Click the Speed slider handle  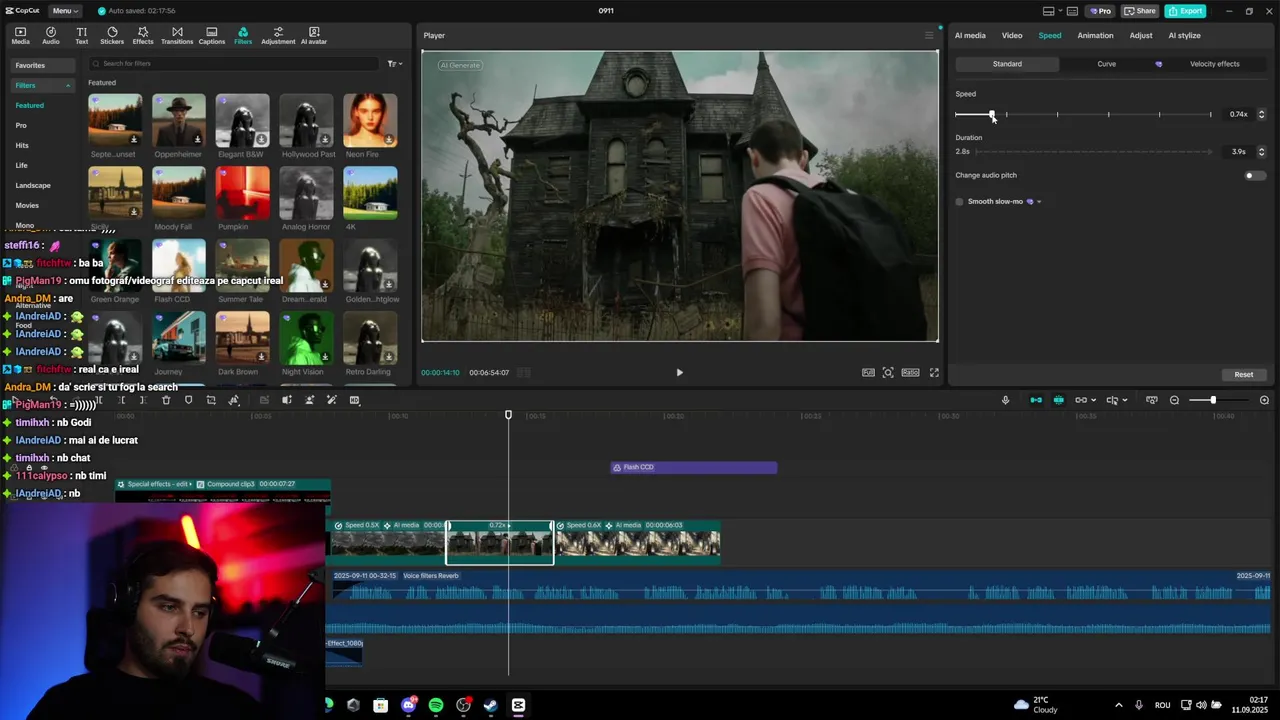click(x=992, y=115)
